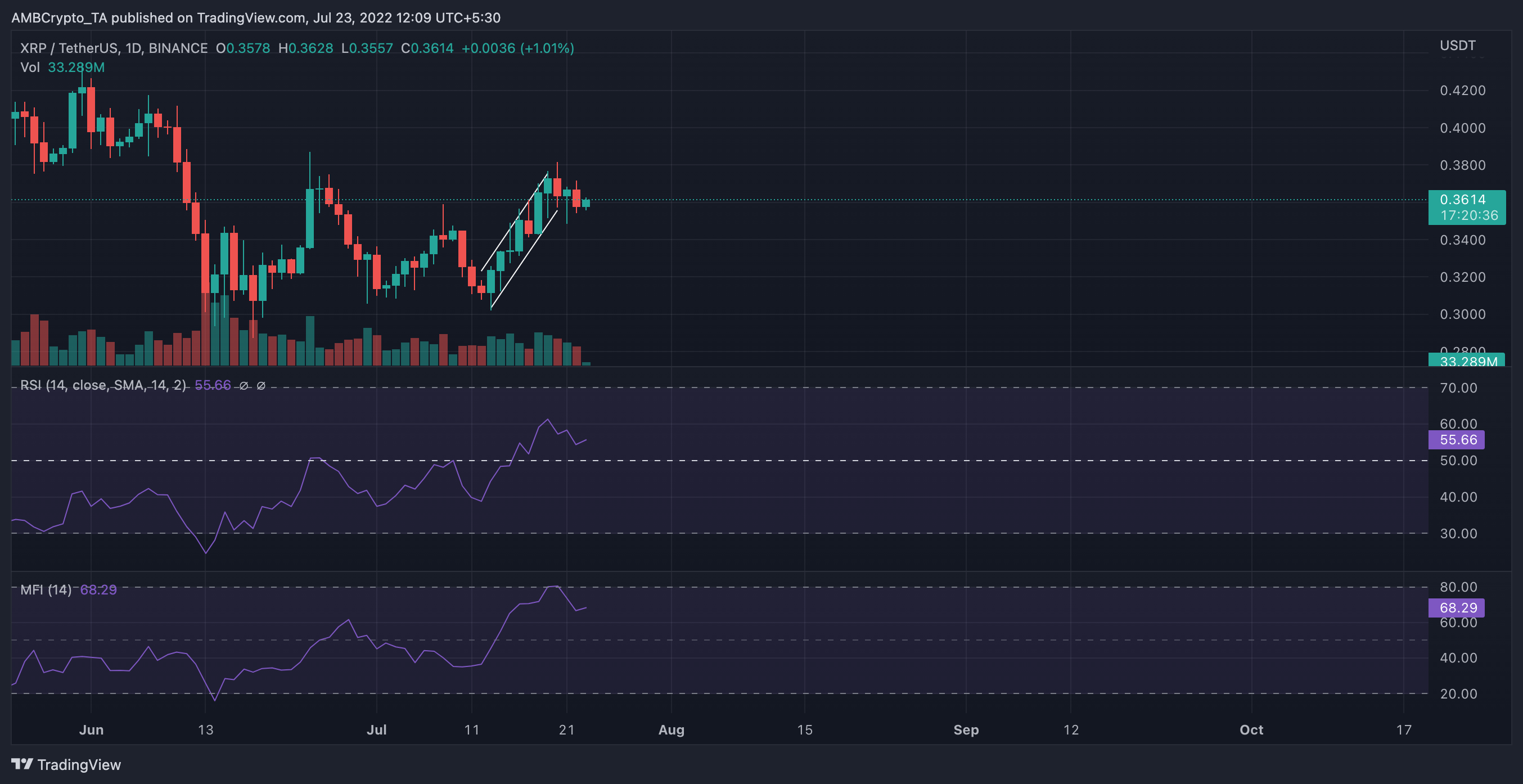This screenshot has width=1523, height=784.
Task: Click the 15 date label on time axis
Action: click(x=805, y=729)
